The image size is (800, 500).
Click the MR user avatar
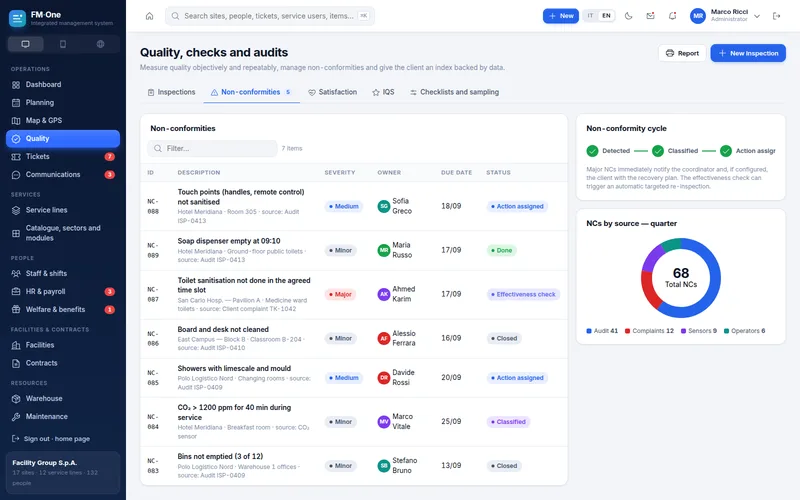coord(698,16)
